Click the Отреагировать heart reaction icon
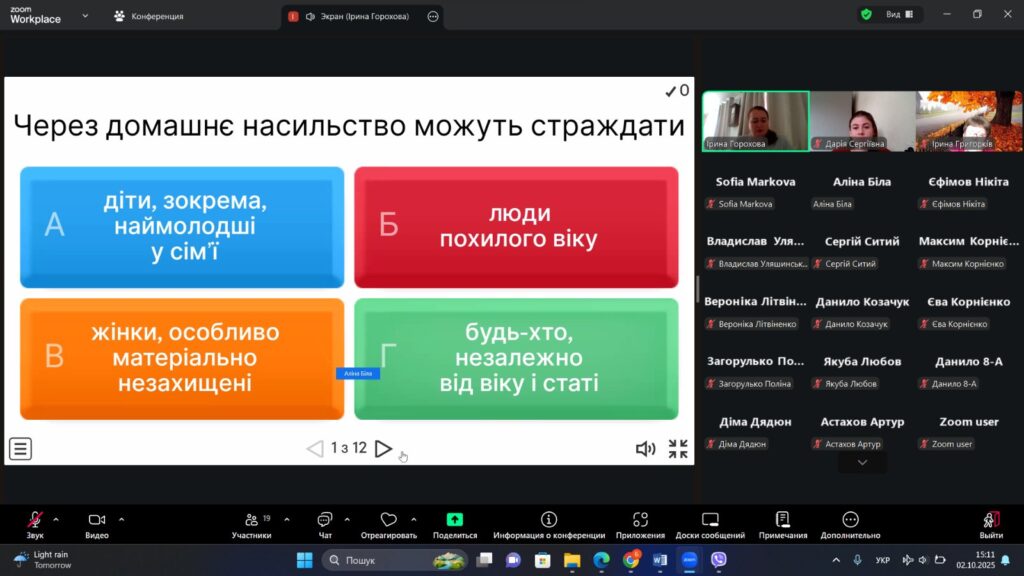The image size is (1024, 576). pos(388,520)
